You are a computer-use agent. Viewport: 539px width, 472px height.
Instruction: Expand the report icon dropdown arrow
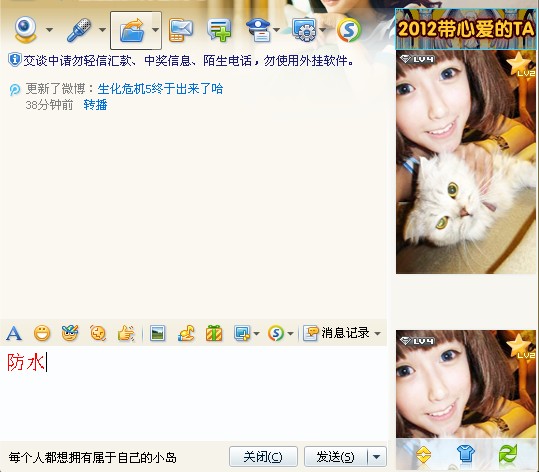(x=277, y=30)
